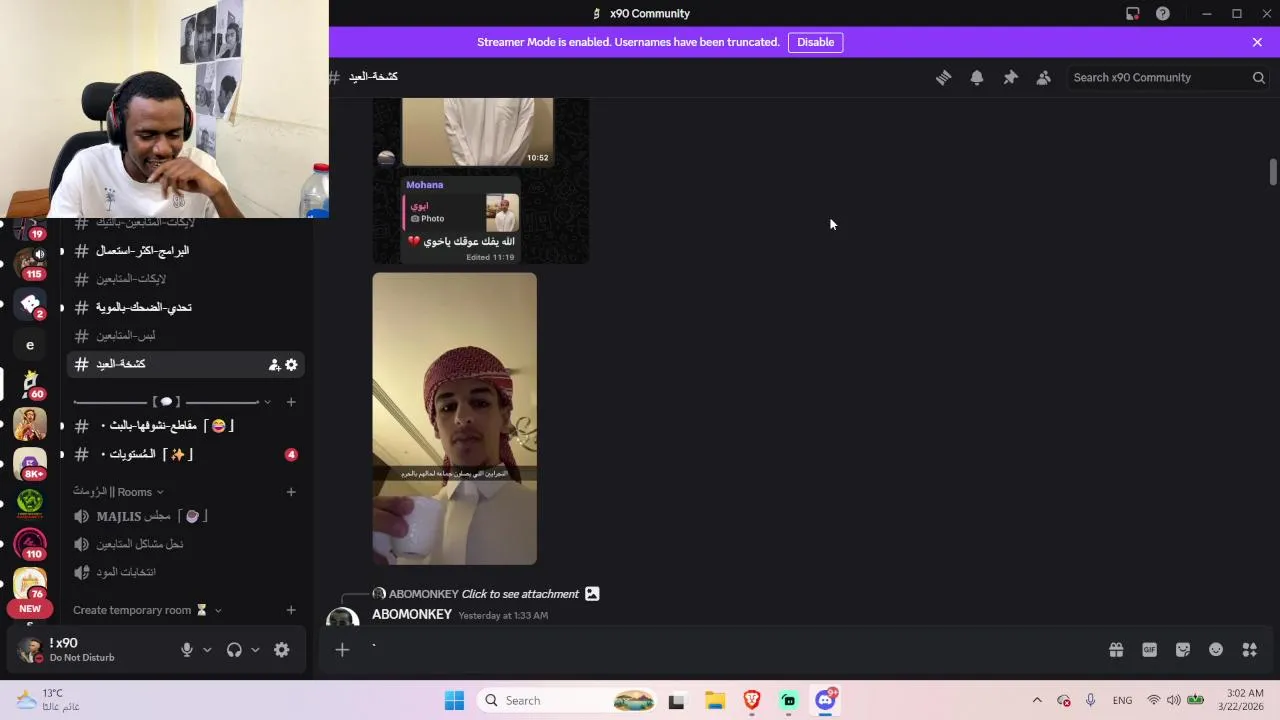
Task: Open the Help question mark icon
Action: (1163, 13)
